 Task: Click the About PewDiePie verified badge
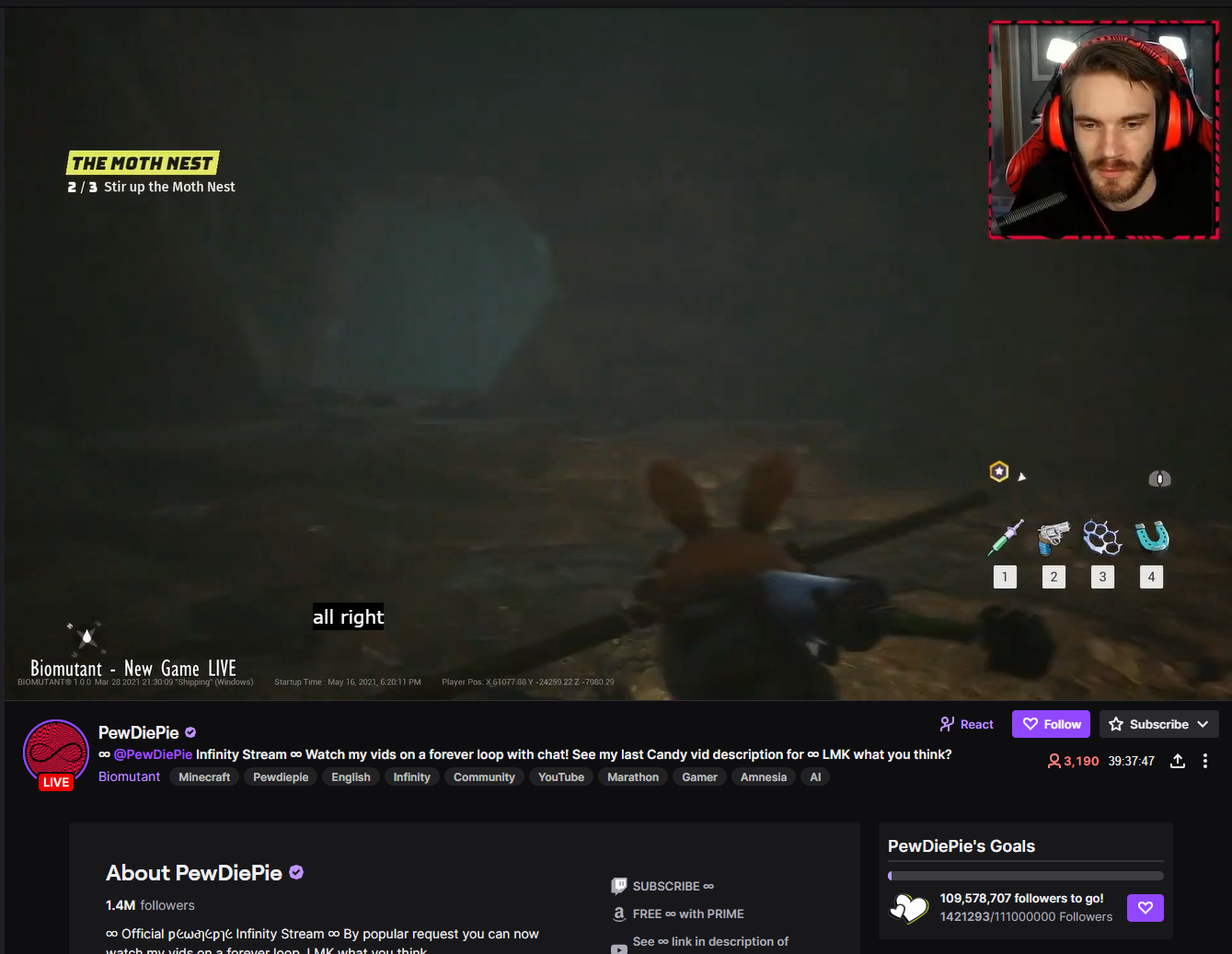296,872
